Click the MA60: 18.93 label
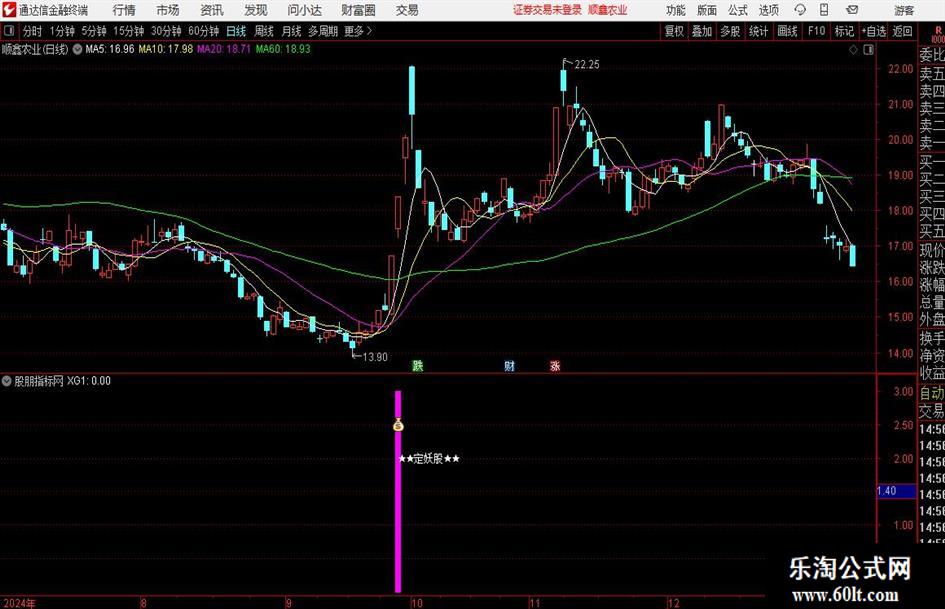The width and height of the screenshot is (945, 609). tap(283, 49)
